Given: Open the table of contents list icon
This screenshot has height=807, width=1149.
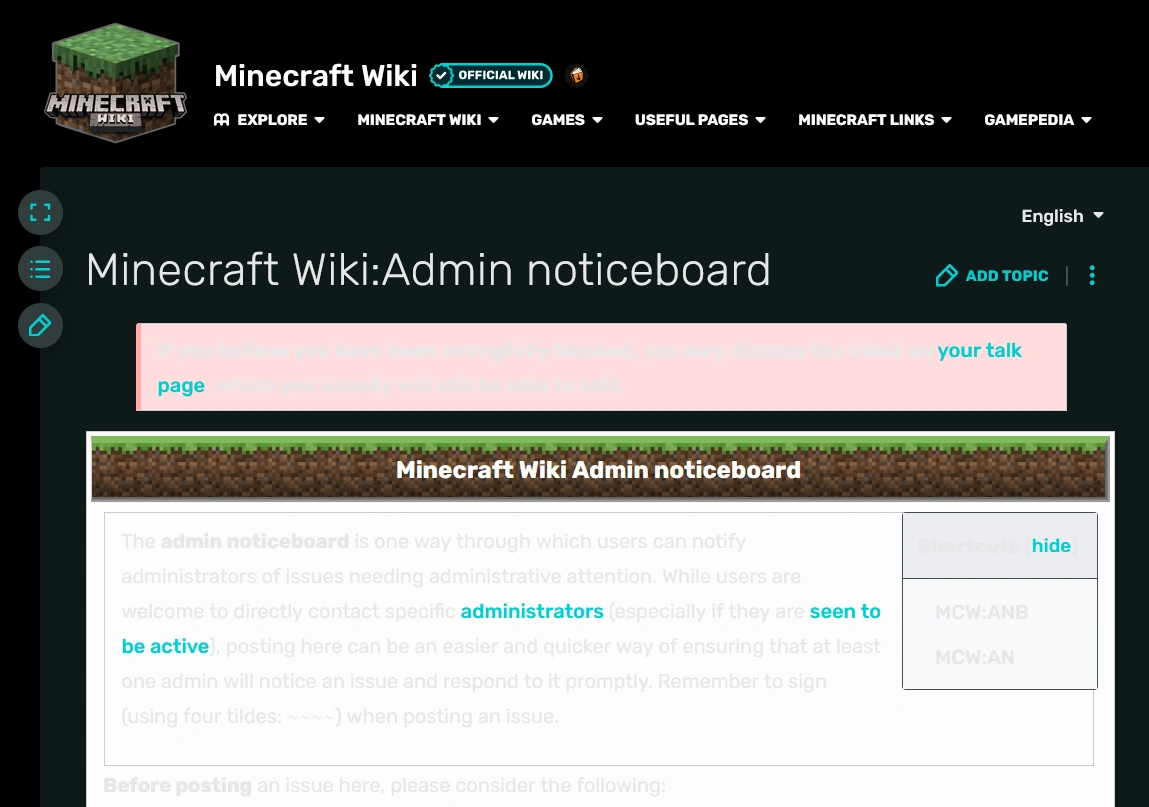Looking at the screenshot, I should point(40,269).
